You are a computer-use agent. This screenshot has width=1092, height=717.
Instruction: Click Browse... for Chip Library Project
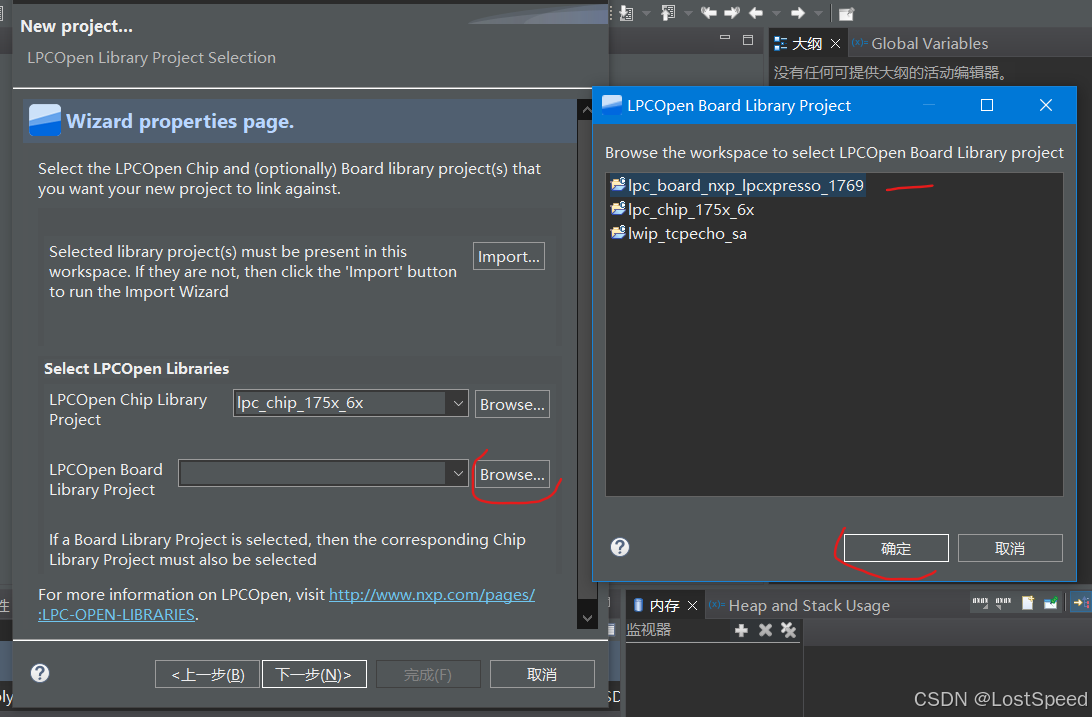(512, 404)
